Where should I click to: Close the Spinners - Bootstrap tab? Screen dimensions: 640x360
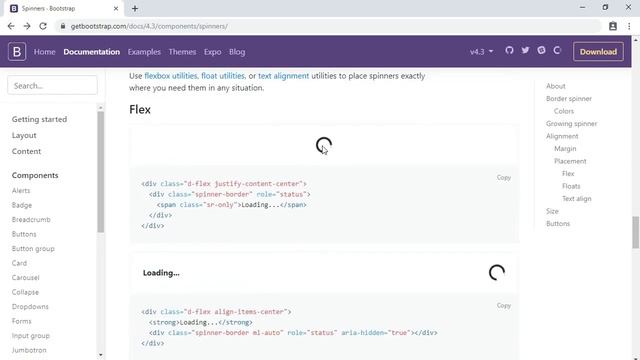[116, 8]
